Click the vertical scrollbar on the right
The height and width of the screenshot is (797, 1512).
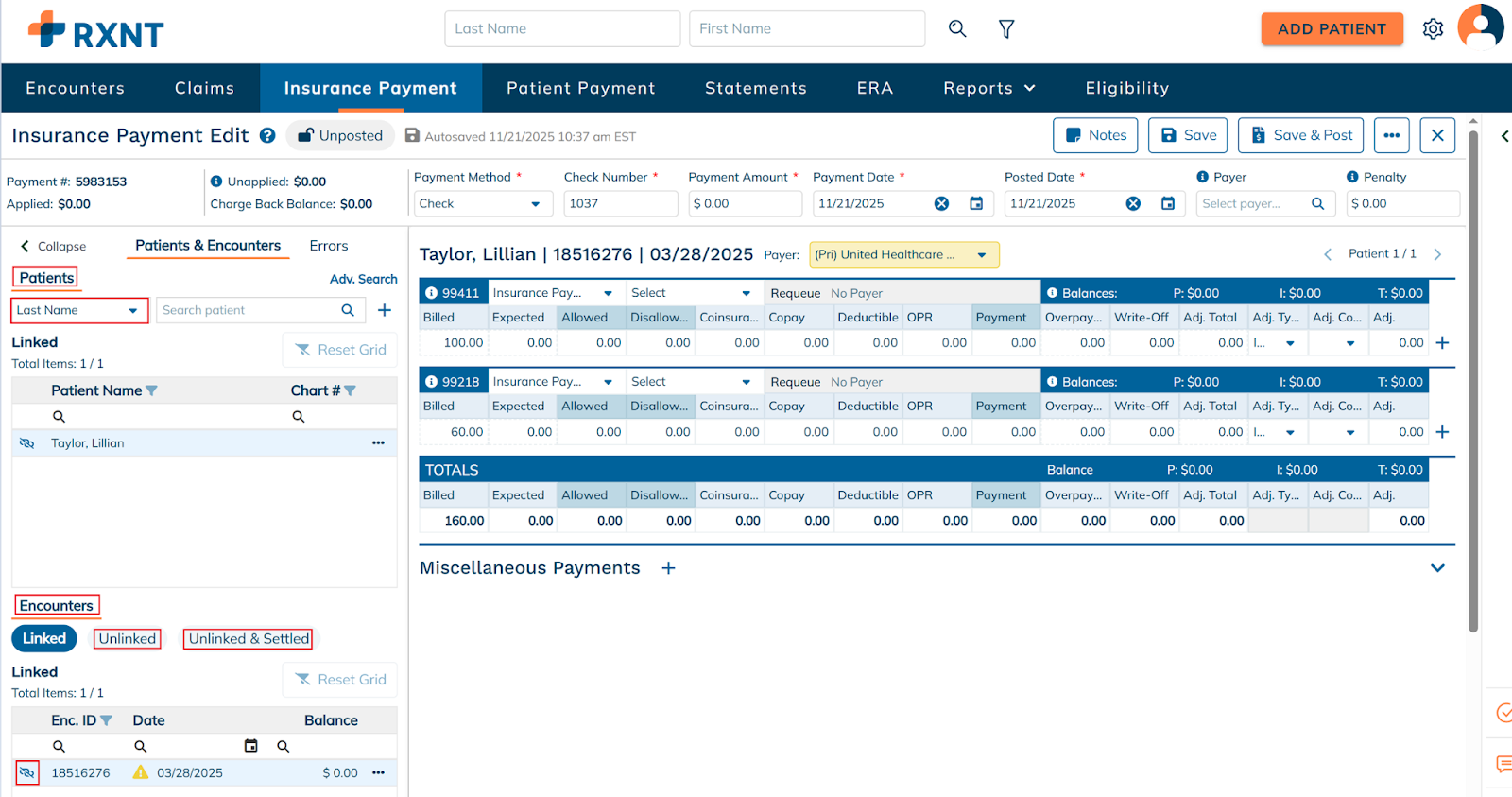tap(1472, 378)
